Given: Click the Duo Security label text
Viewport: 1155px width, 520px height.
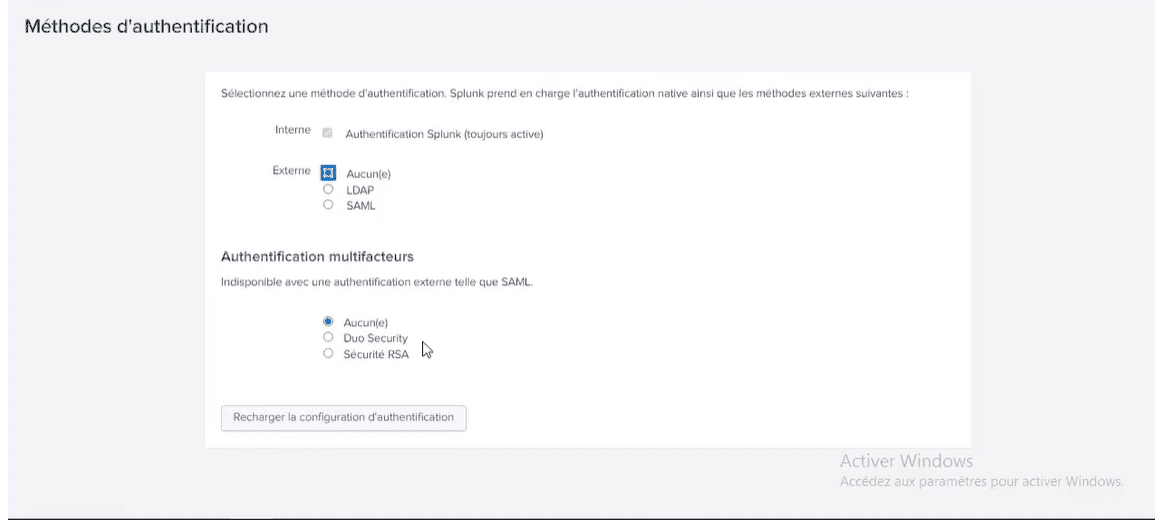Looking at the screenshot, I should click(376, 338).
